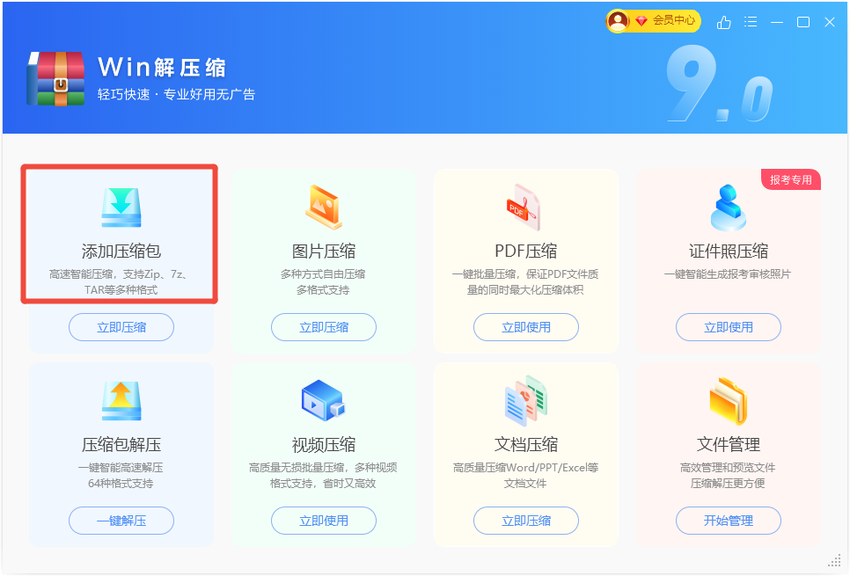Viewport: 850px width, 576px height.
Task: Click 立即使用 under 证件照压缩
Action: click(x=728, y=327)
